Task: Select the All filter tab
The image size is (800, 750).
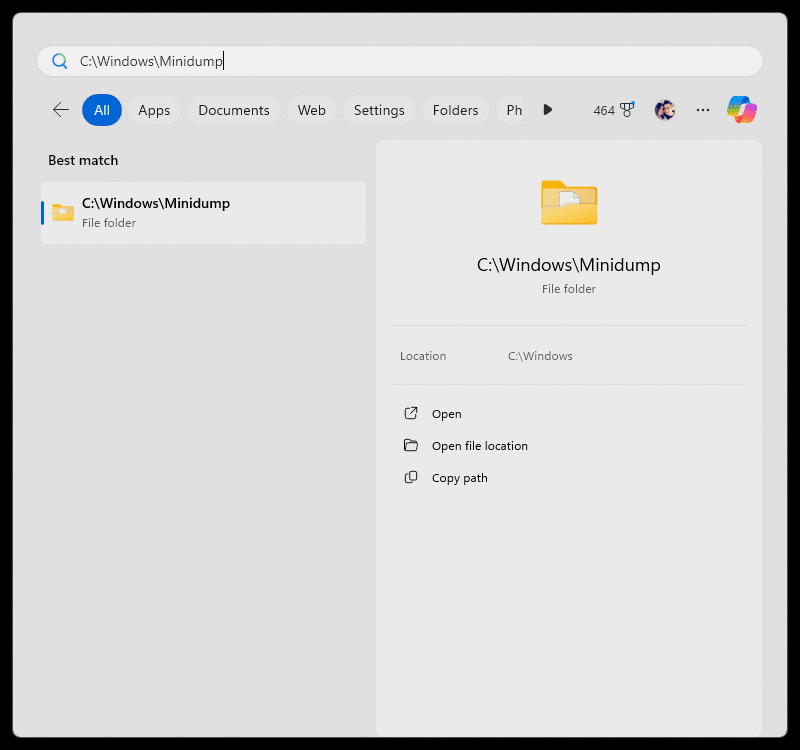Action: point(102,110)
